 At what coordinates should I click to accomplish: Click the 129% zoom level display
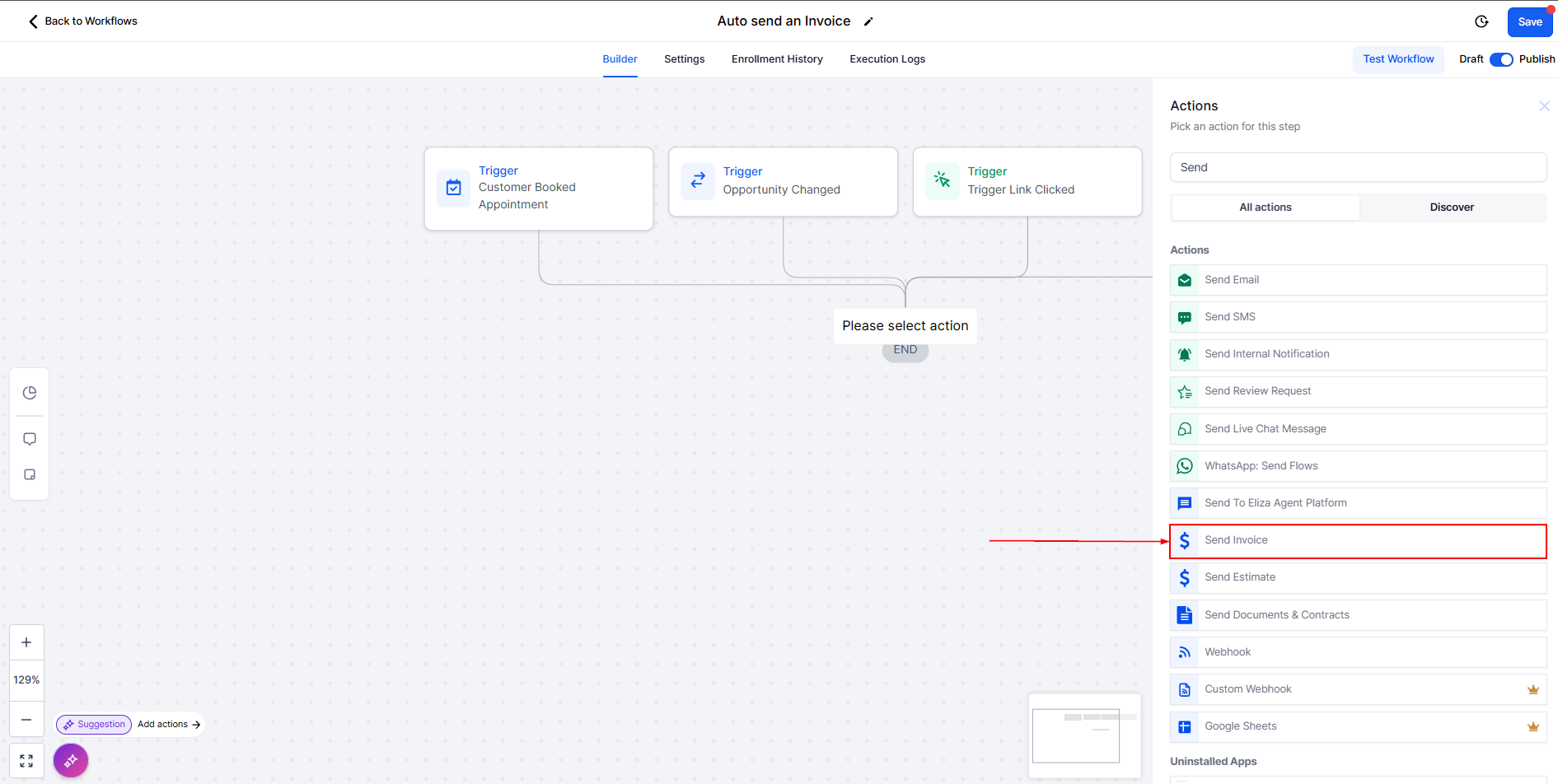pos(26,680)
